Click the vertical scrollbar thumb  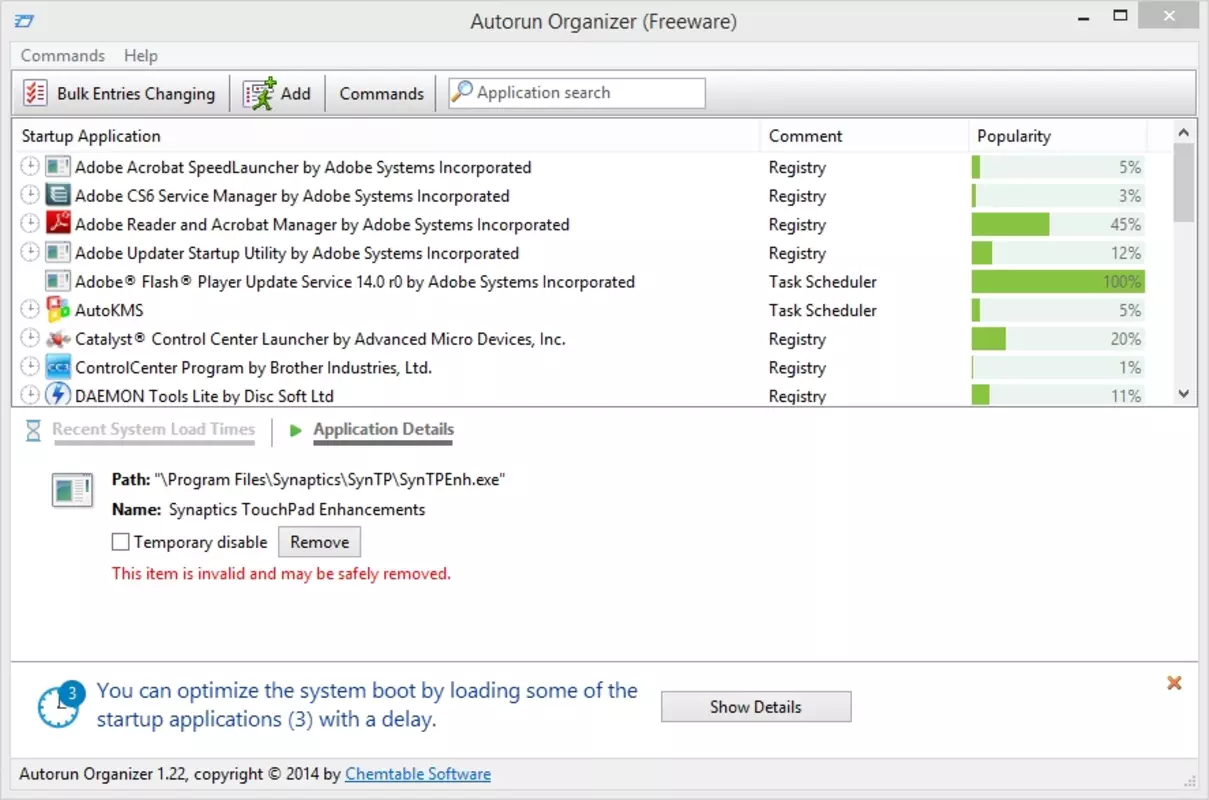coord(1185,182)
